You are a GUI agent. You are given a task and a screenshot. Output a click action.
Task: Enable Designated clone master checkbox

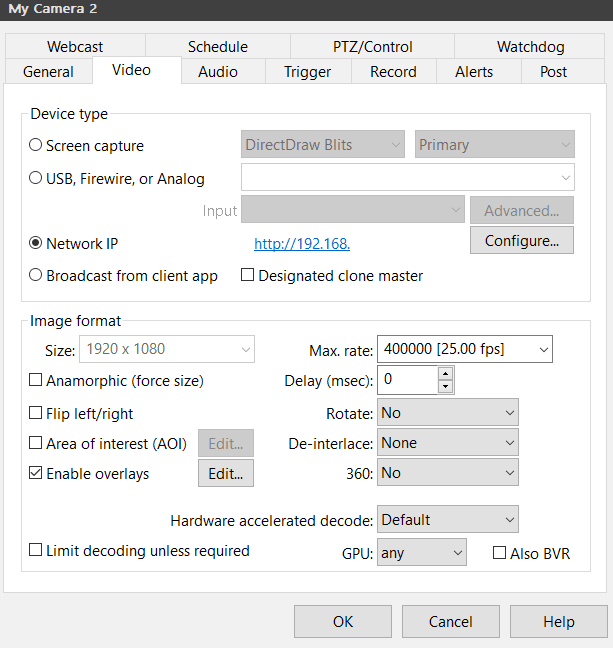click(248, 275)
